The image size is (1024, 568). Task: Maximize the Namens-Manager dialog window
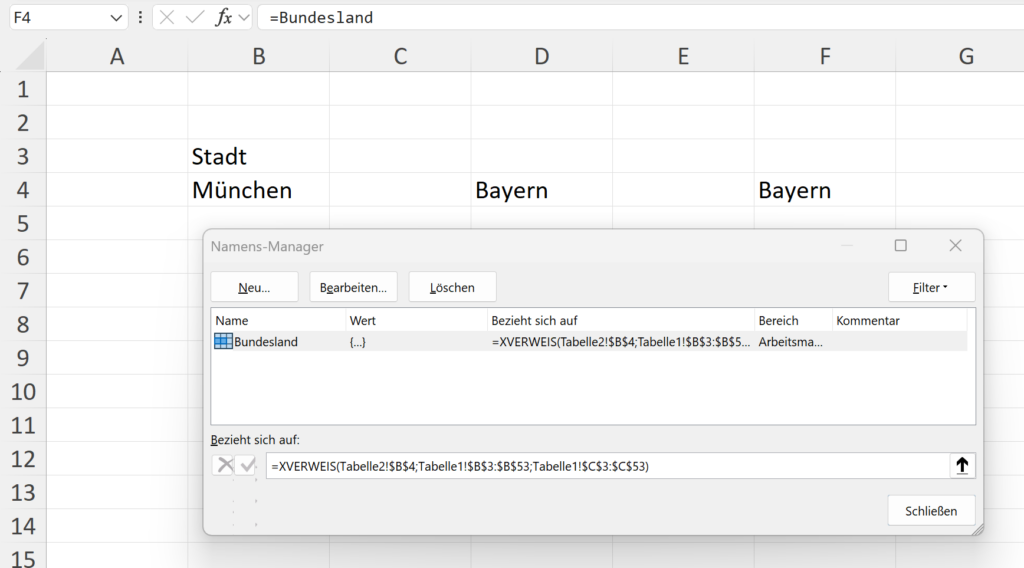point(900,246)
